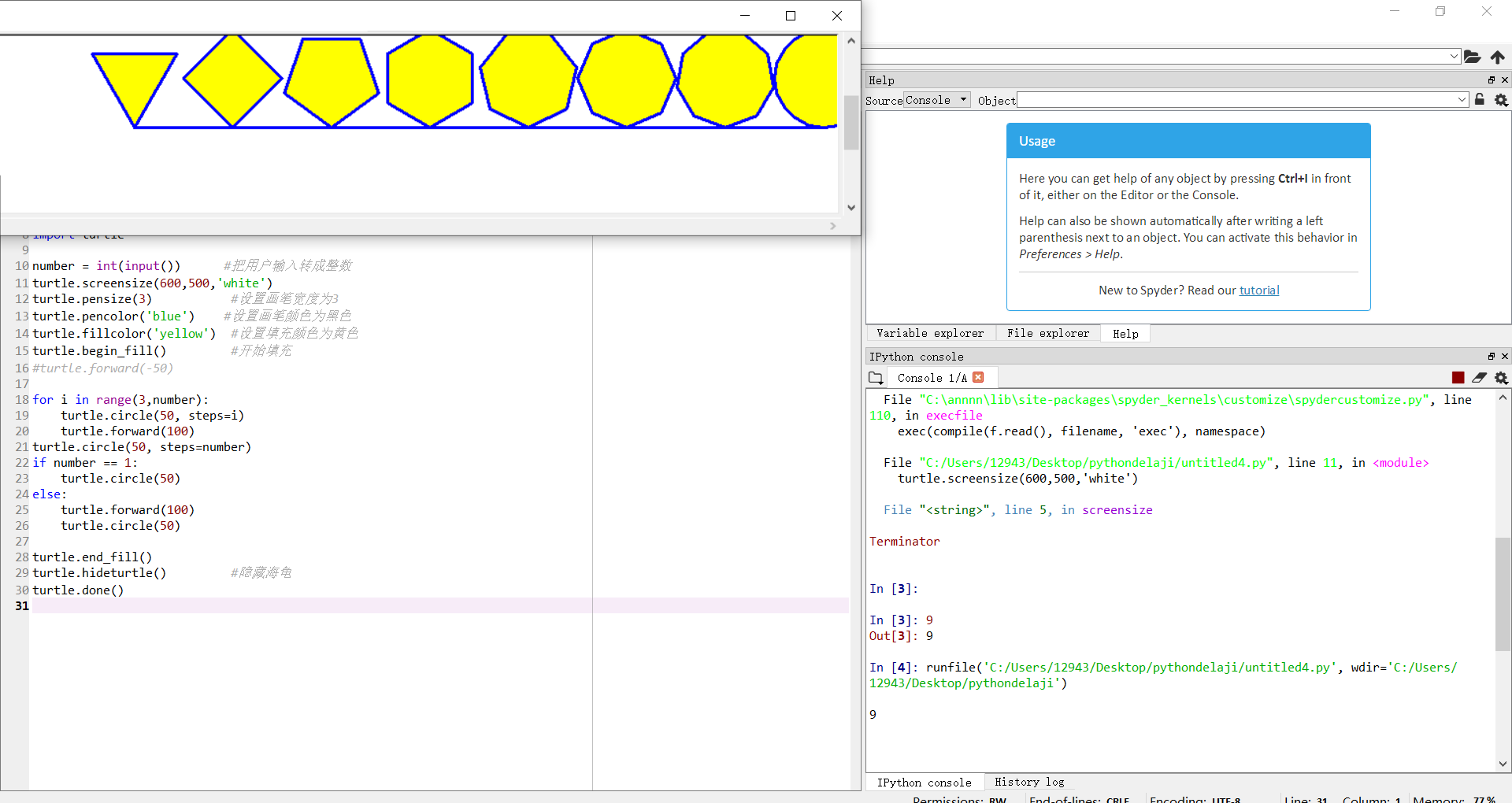The height and width of the screenshot is (803, 1512).
Task: Open the Help pane options gear
Action: (1501, 100)
